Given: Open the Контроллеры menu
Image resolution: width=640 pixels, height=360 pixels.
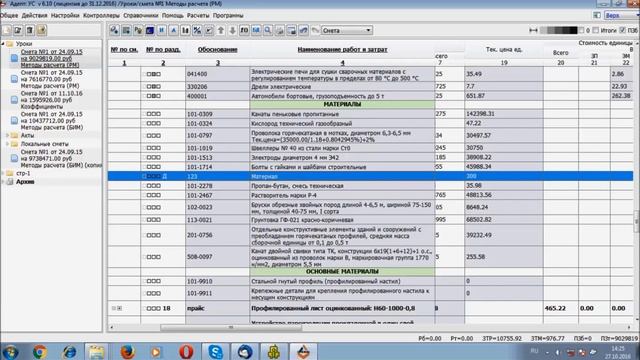Looking at the screenshot, I should (x=101, y=16).
